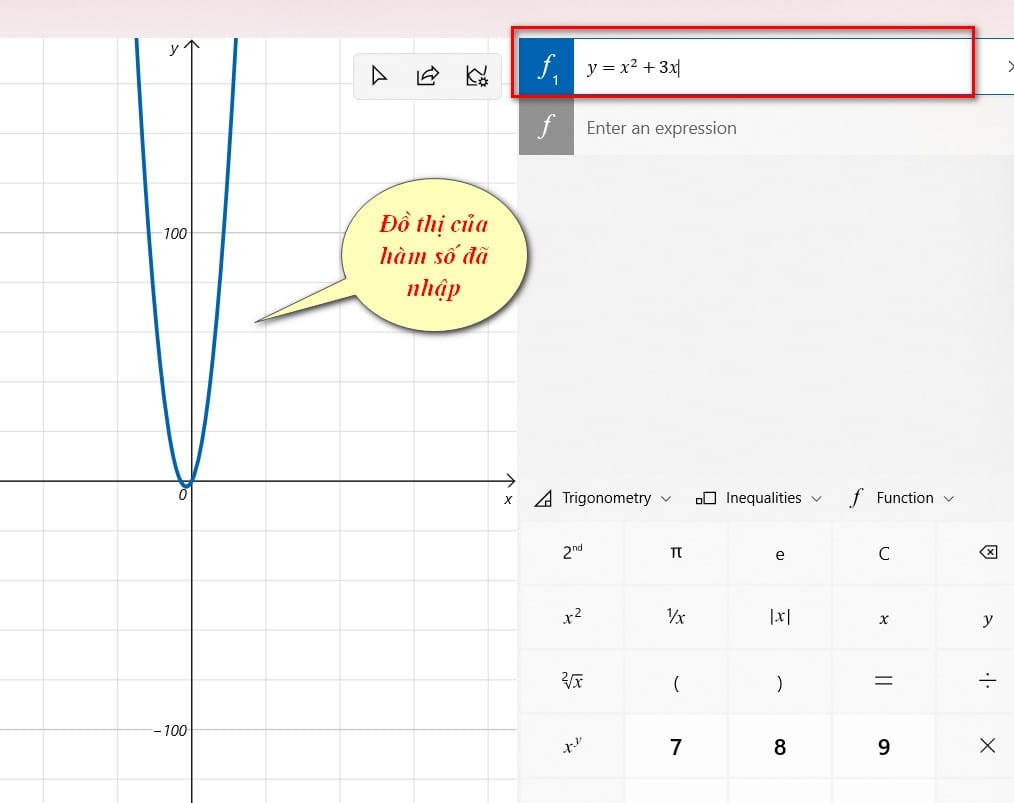The width and height of the screenshot is (1014, 803).
Task: Click the reciprocal 1/x key
Action: tap(676, 617)
